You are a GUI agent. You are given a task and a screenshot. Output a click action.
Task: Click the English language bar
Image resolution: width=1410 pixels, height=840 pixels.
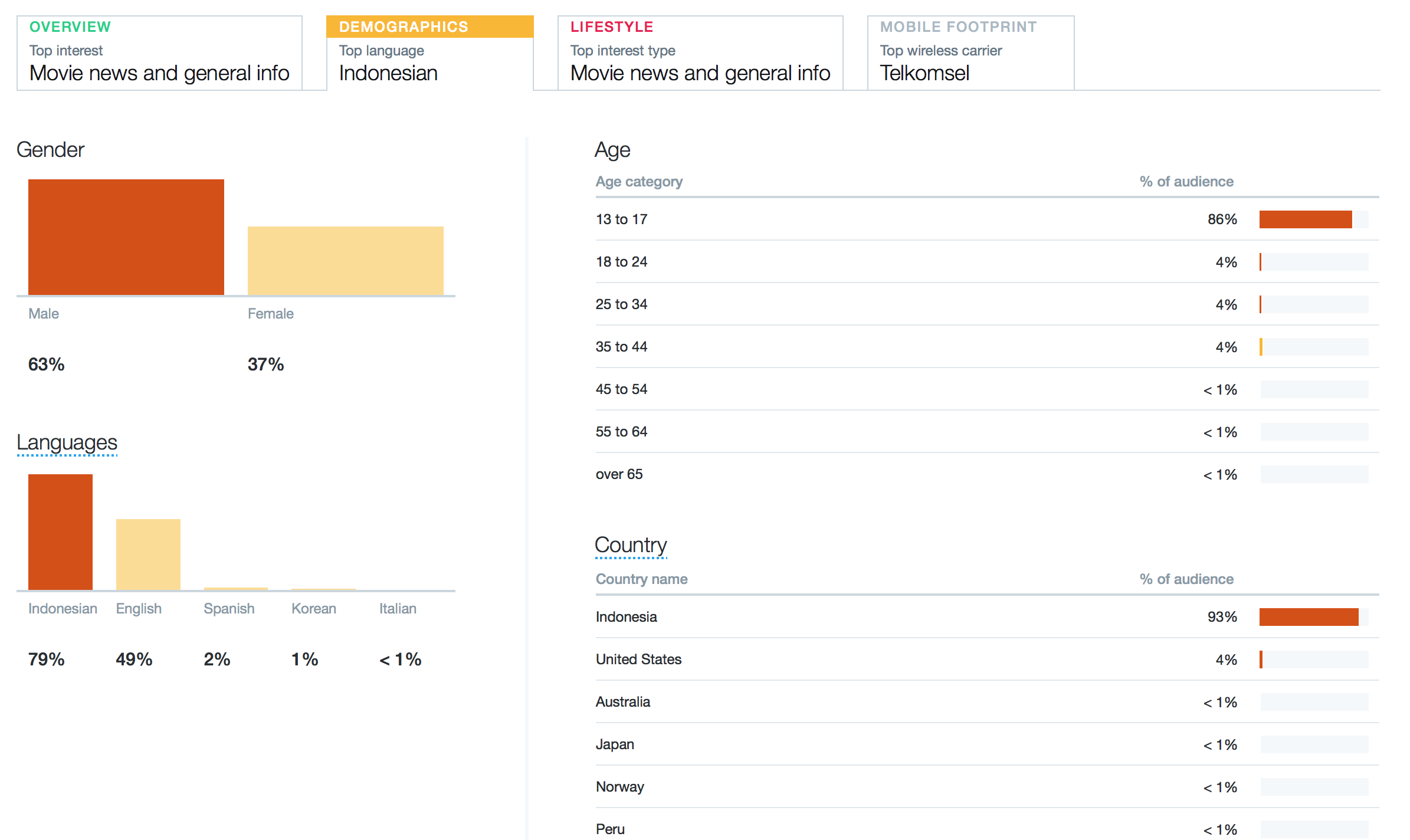[x=148, y=554]
